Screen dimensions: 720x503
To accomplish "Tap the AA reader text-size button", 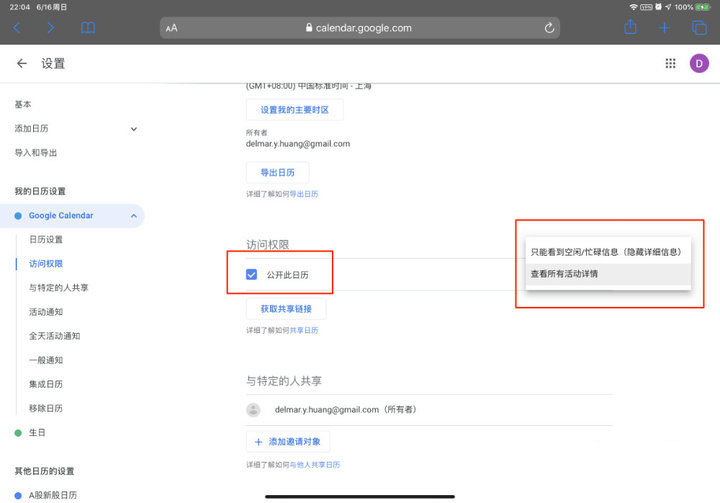I will pyautogui.click(x=172, y=28).
